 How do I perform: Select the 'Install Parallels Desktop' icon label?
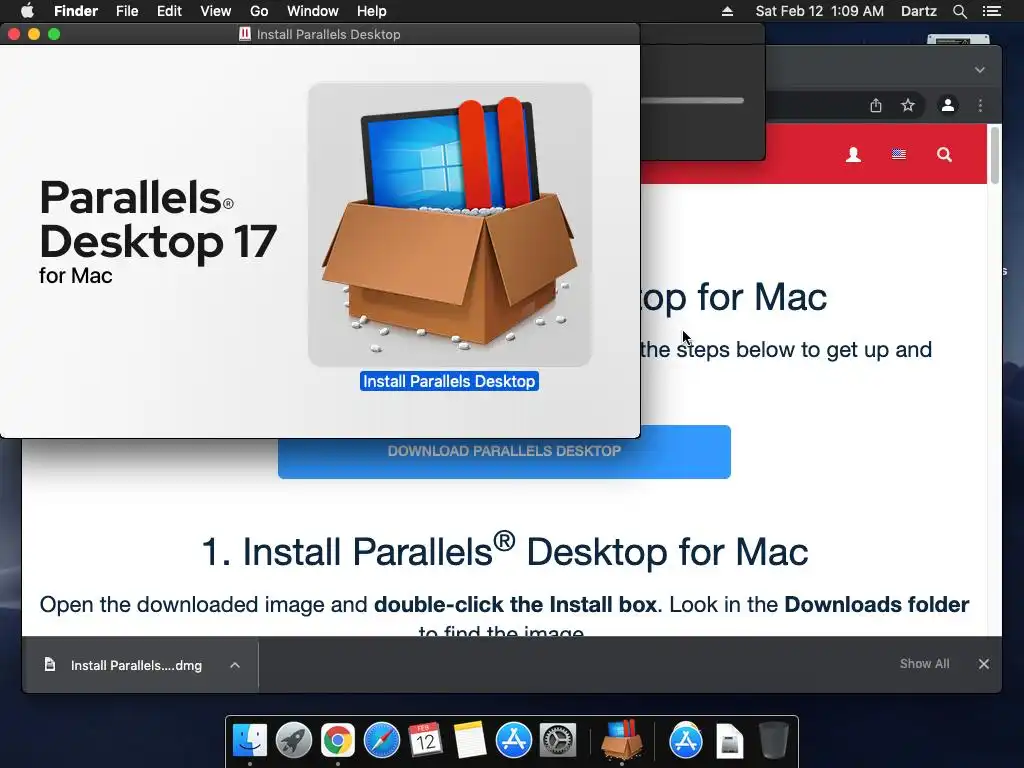449,381
